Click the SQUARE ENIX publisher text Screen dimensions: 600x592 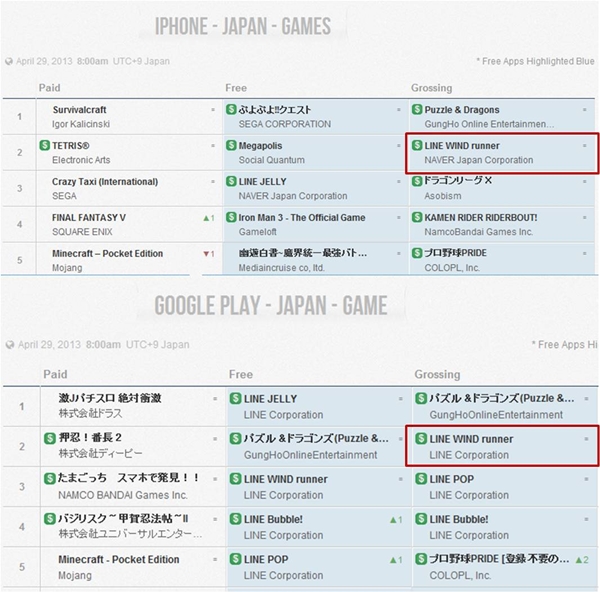click(x=82, y=232)
